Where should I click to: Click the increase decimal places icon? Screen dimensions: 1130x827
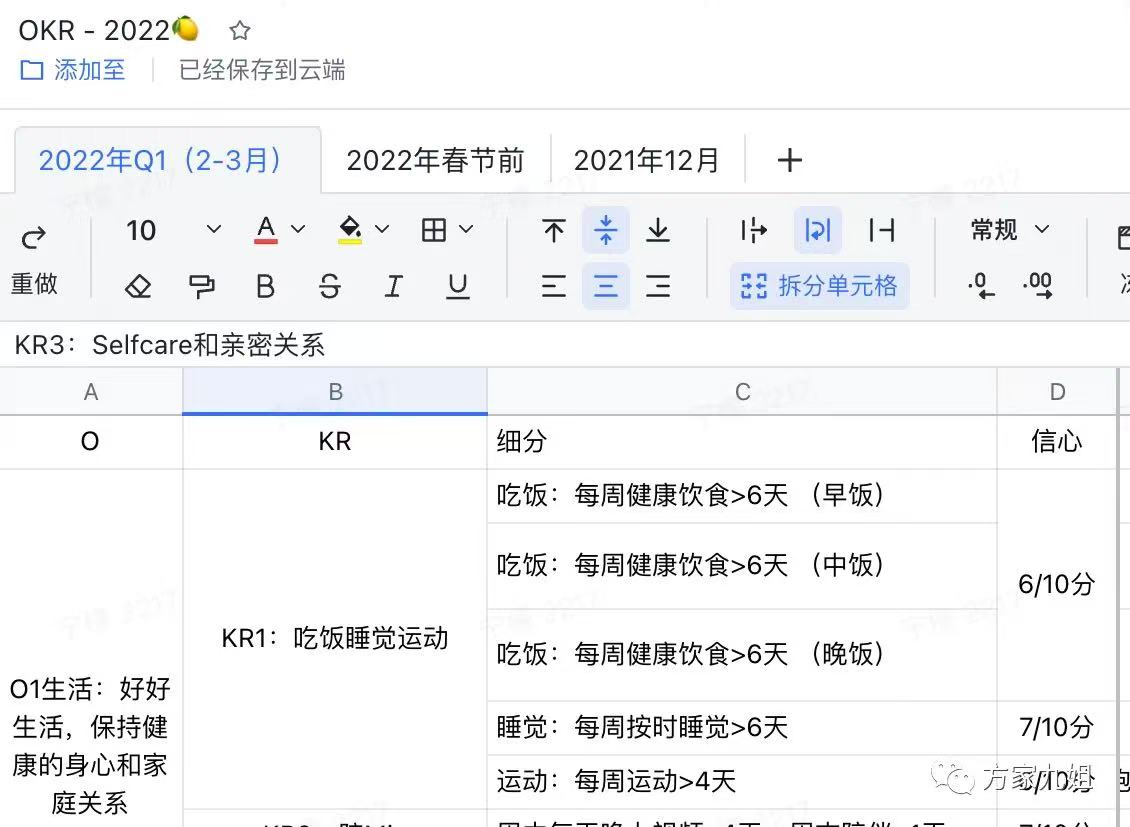tap(1038, 287)
